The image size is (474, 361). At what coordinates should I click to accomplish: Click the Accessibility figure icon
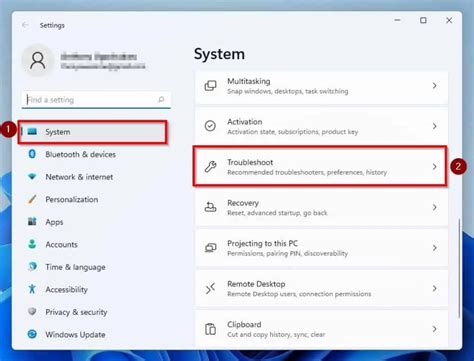(x=32, y=289)
